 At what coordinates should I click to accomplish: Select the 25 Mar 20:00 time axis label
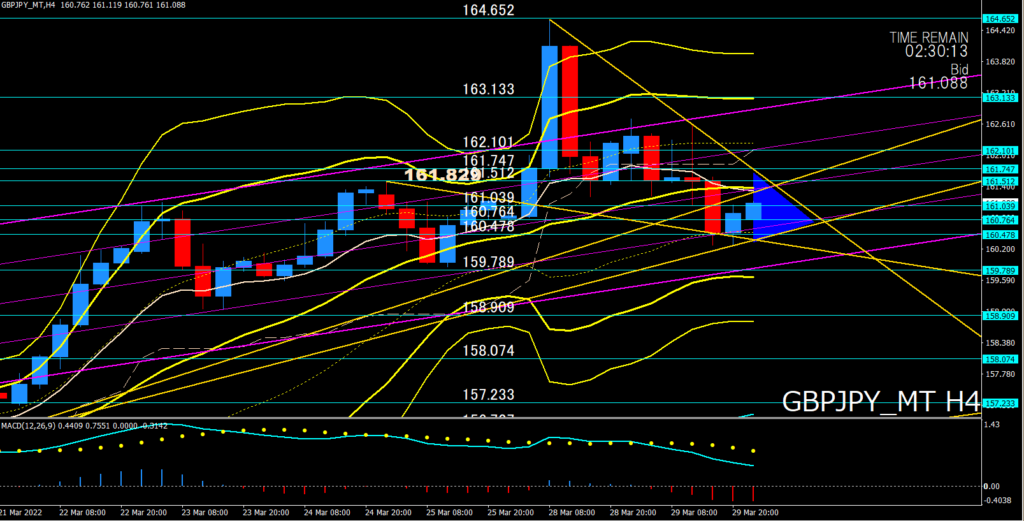[509, 513]
